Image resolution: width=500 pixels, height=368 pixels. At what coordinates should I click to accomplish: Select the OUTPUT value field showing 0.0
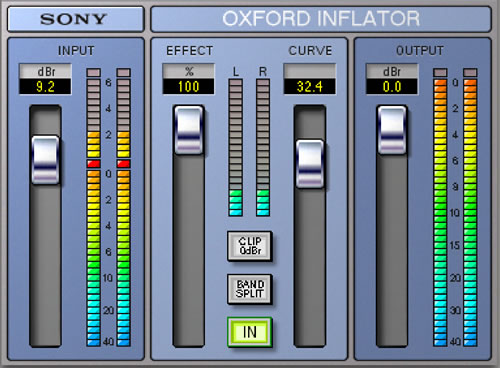pos(392,87)
